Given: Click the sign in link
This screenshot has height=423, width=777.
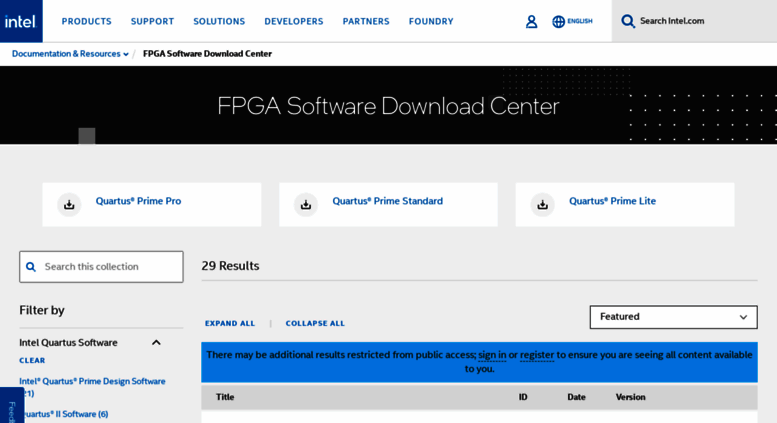Looking at the screenshot, I should [x=492, y=355].
